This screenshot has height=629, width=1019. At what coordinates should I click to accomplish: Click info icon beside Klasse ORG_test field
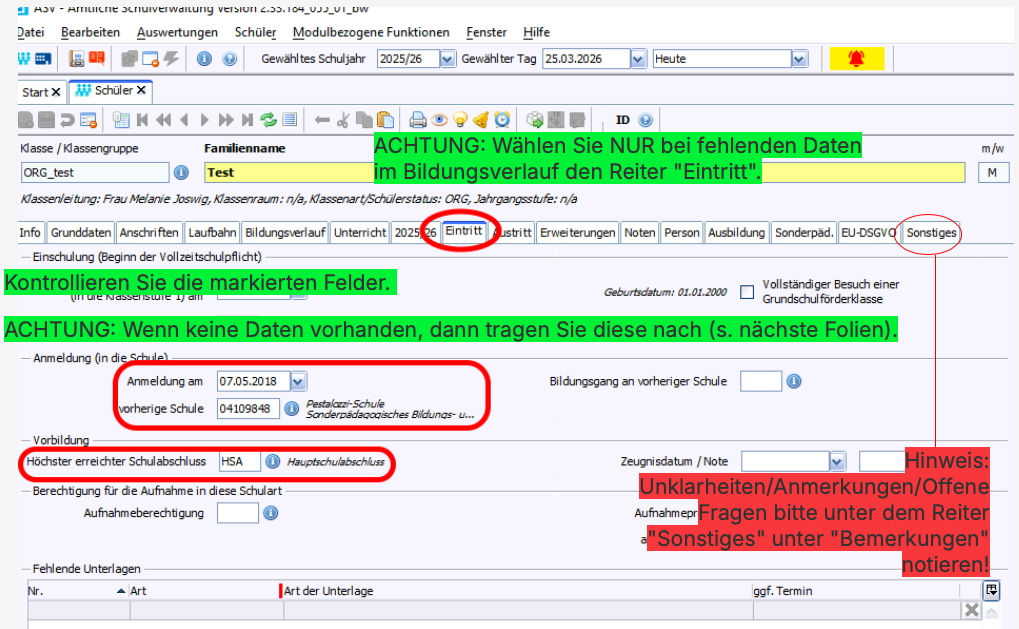181,172
